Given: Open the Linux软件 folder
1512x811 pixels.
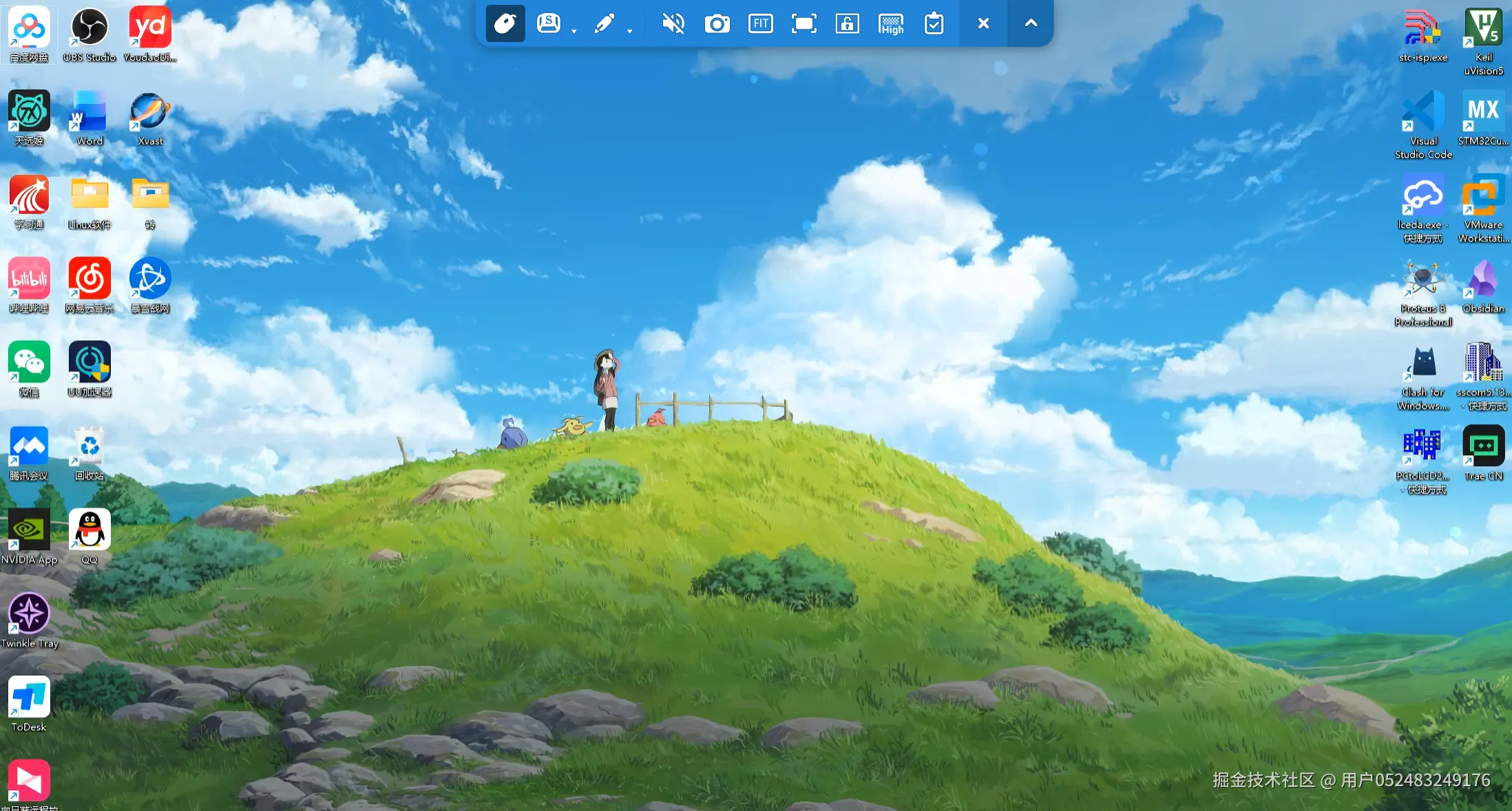Looking at the screenshot, I should coord(90,196).
